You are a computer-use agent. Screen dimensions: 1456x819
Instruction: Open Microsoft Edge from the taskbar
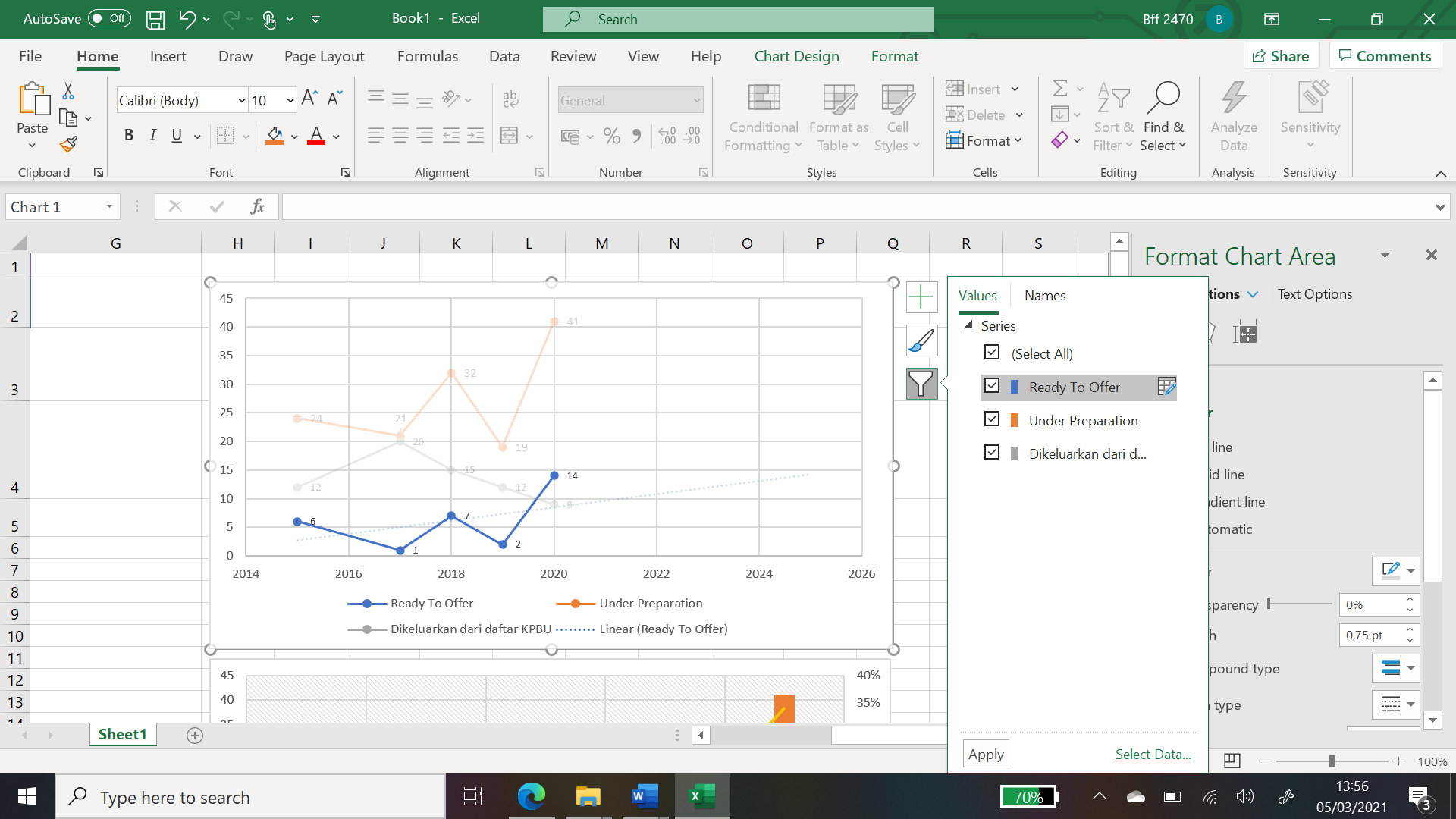532,796
